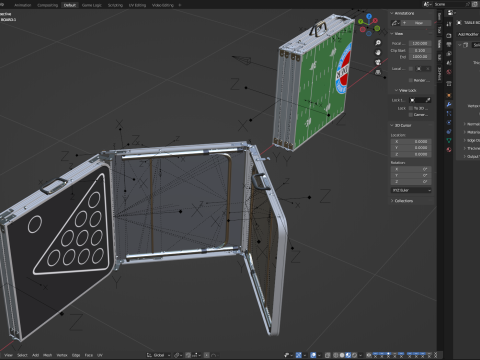Toggle the camera view icon
Viewport: 480px width, 360px height.
pyautogui.click(x=378, y=62)
